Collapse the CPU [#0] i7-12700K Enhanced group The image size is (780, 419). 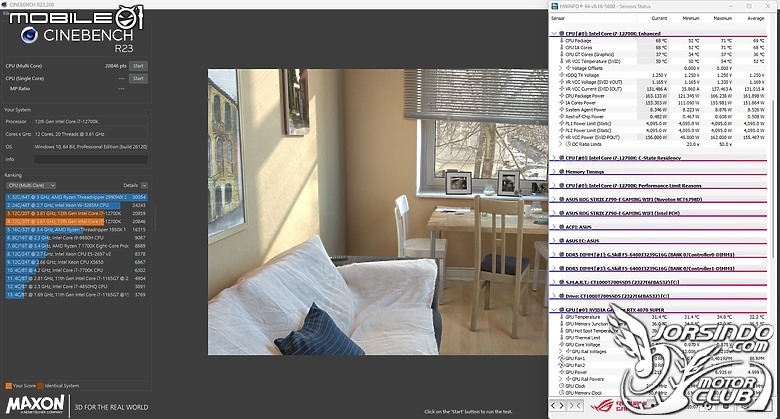pos(554,33)
